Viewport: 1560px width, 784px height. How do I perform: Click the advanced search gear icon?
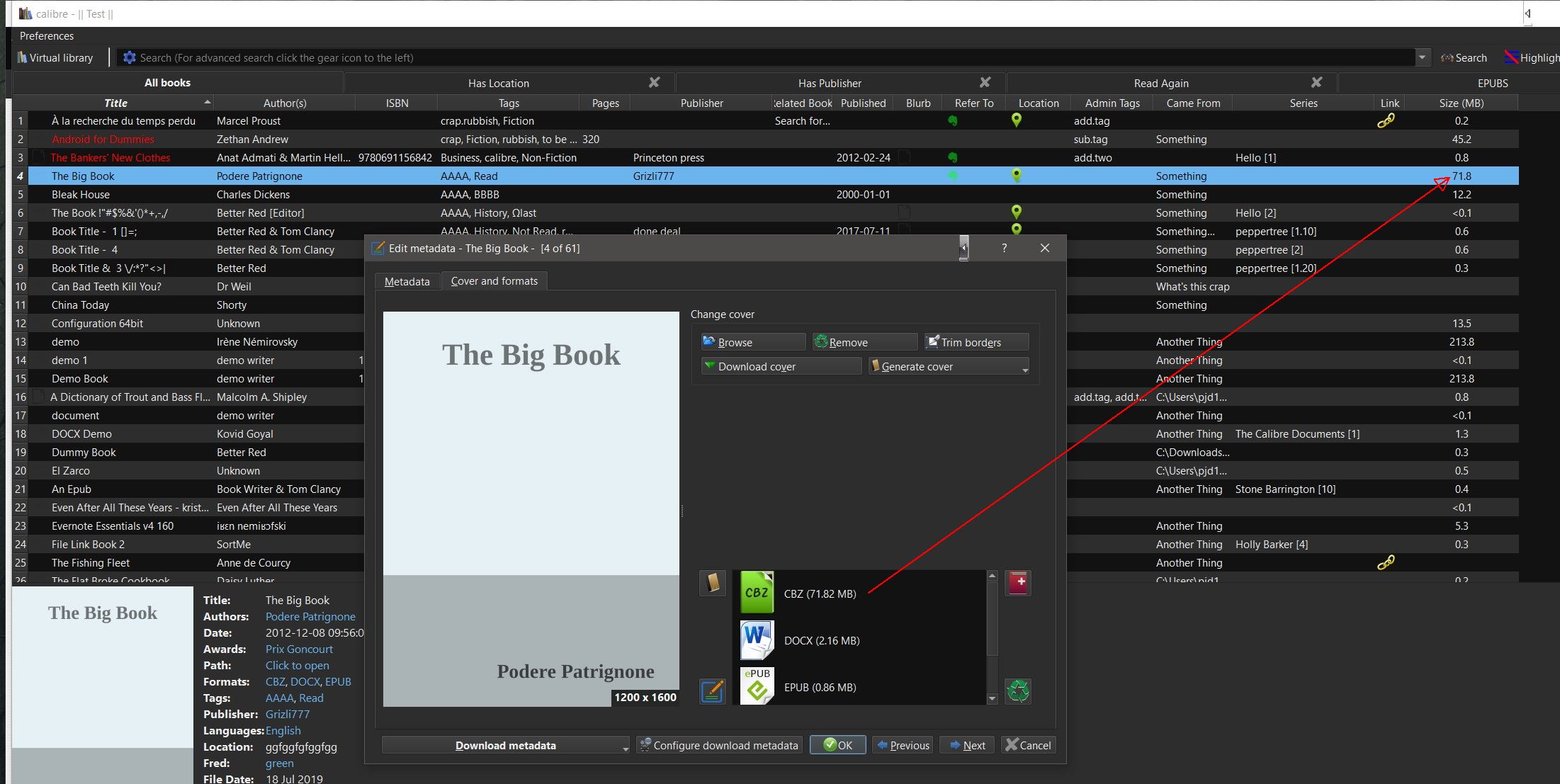[x=129, y=58]
